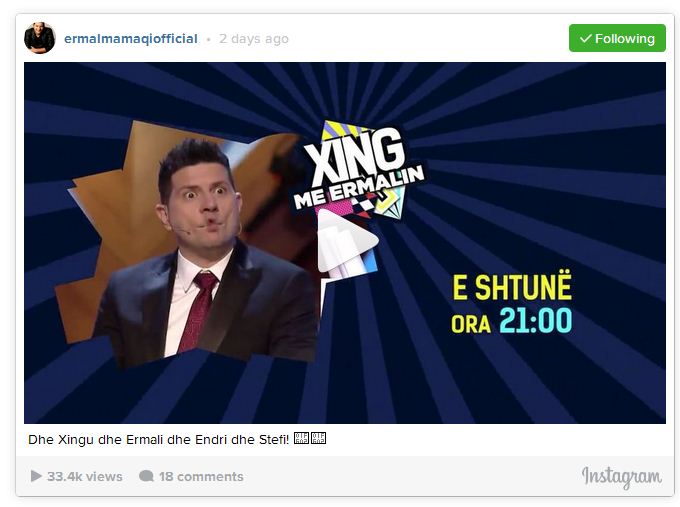Click the speech bubble comments icon
Viewport: 680px width, 507px height.
click(147, 476)
